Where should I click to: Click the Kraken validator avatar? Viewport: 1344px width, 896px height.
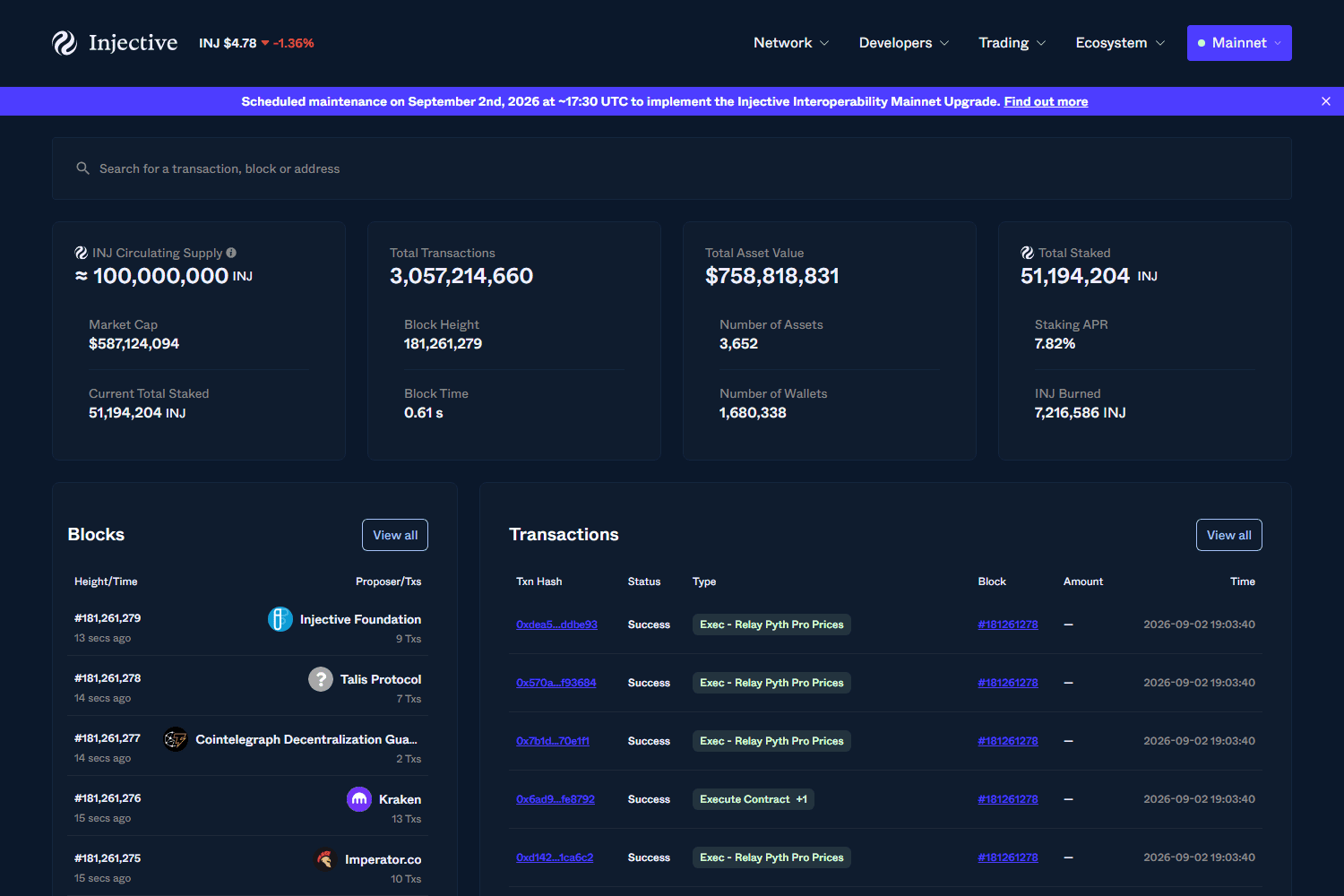[x=359, y=799]
